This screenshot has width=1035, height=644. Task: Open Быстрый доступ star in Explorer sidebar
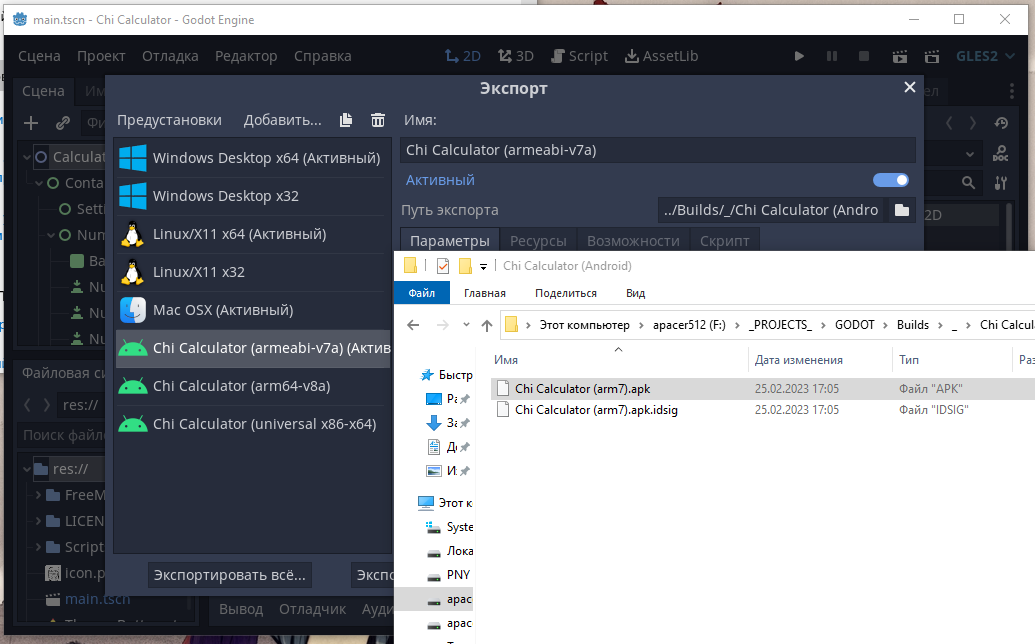click(447, 375)
